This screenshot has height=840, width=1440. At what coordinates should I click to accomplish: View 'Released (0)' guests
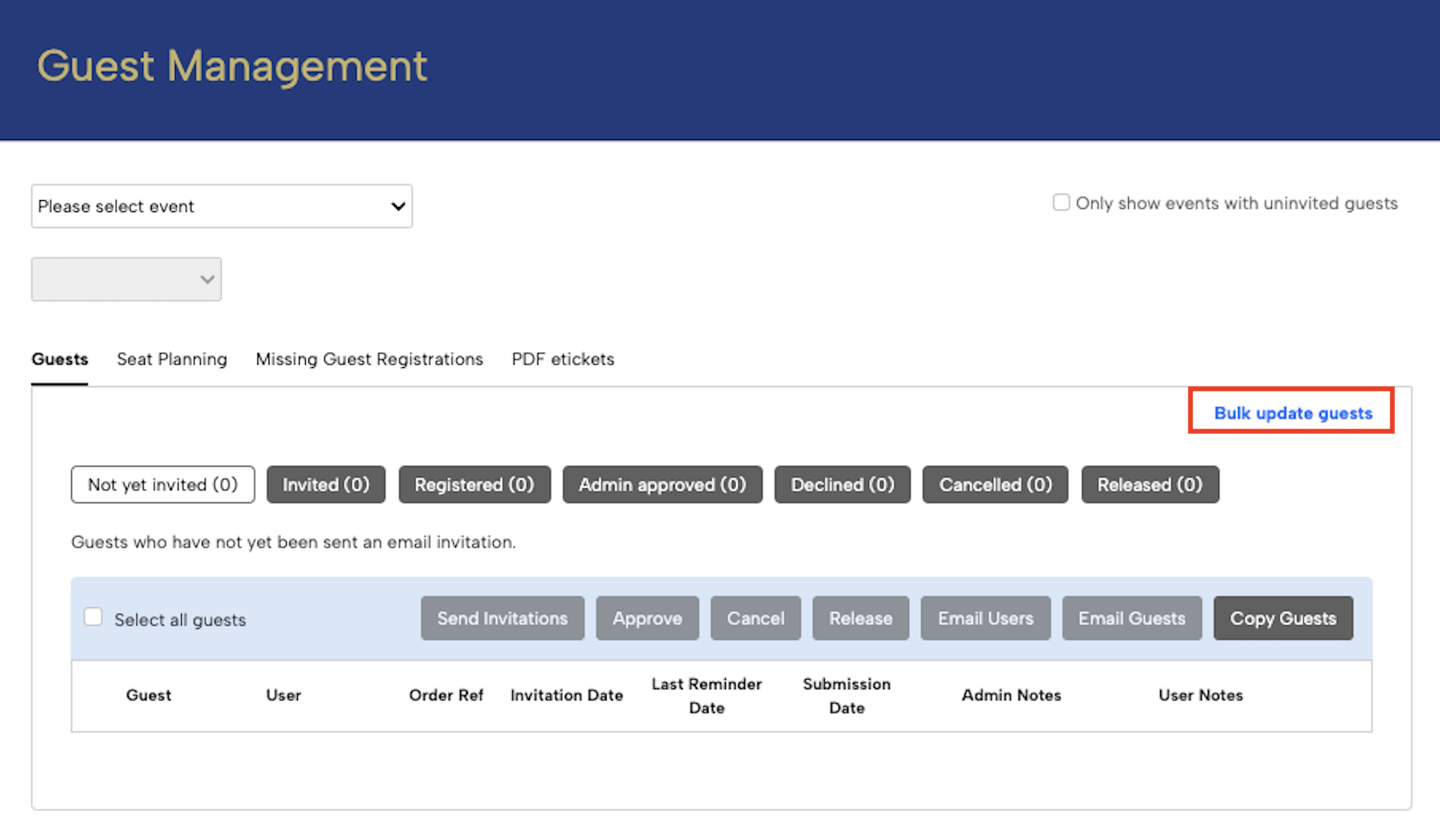(x=1150, y=485)
